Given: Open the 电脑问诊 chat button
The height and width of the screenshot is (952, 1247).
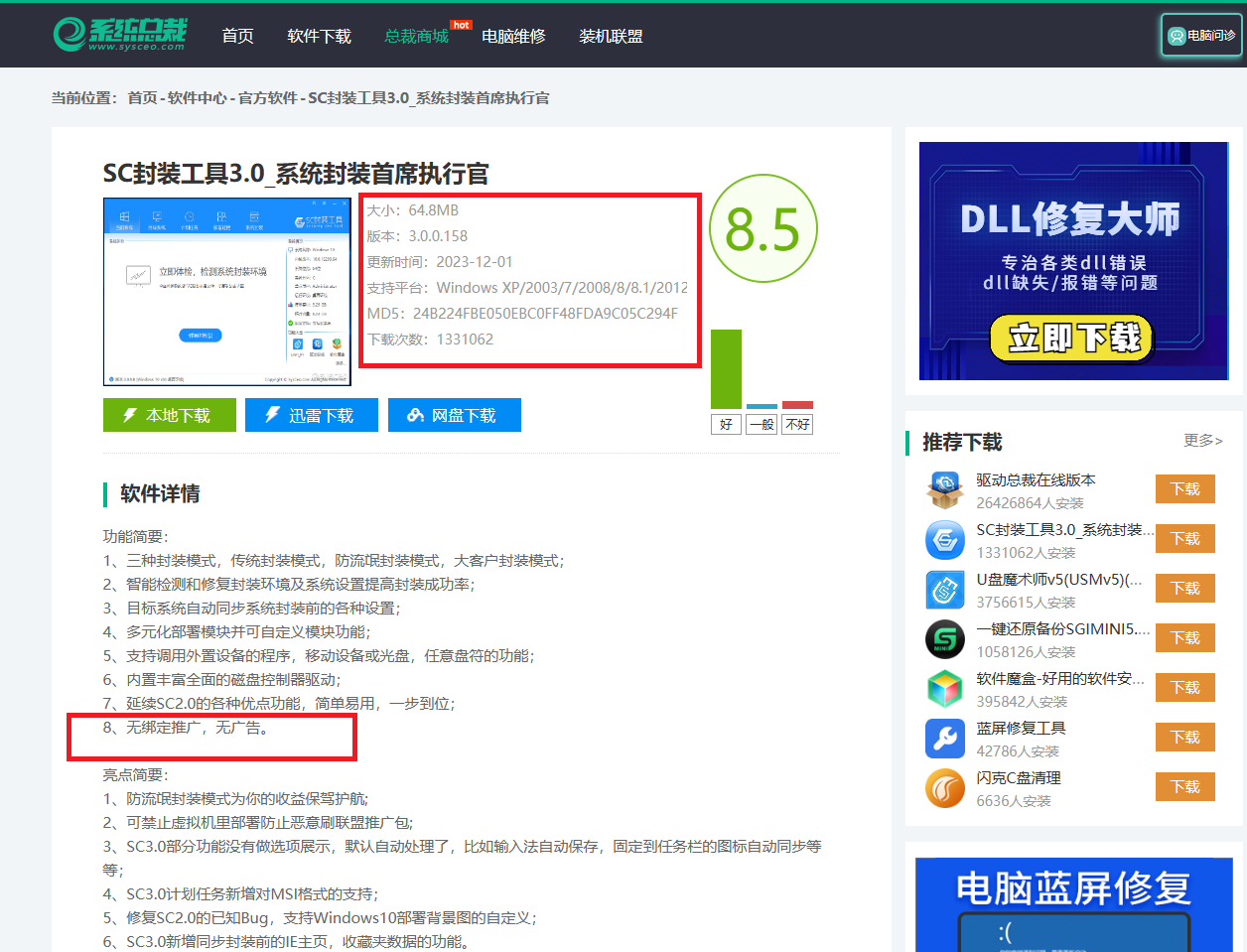Looking at the screenshot, I should click(1201, 35).
